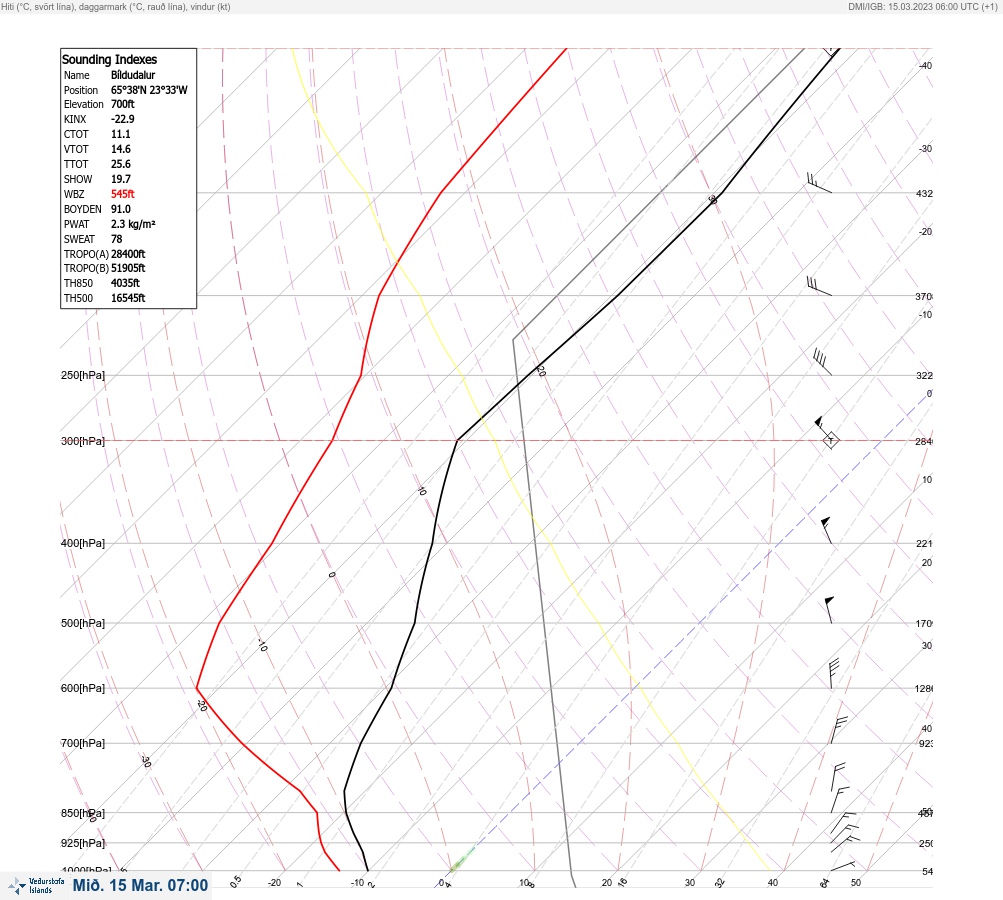The width and height of the screenshot is (1003, 900).
Task: Click the KINX value "-22.9"
Action: point(123,119)
